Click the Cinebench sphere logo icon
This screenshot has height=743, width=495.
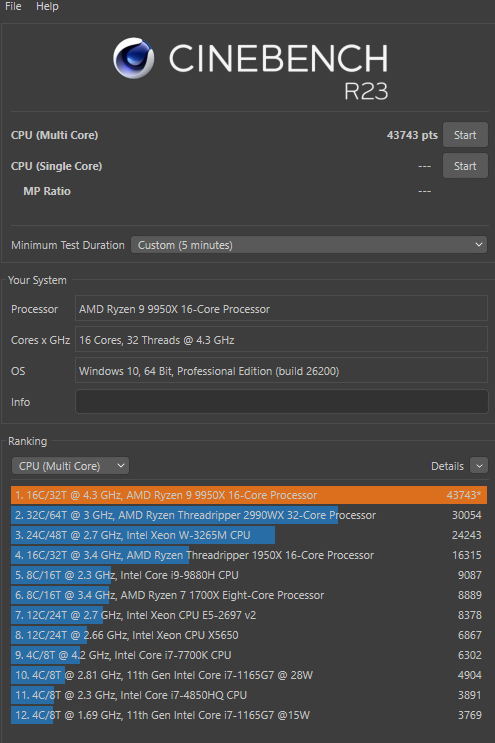pyautogui.click(x=133, y=58)
